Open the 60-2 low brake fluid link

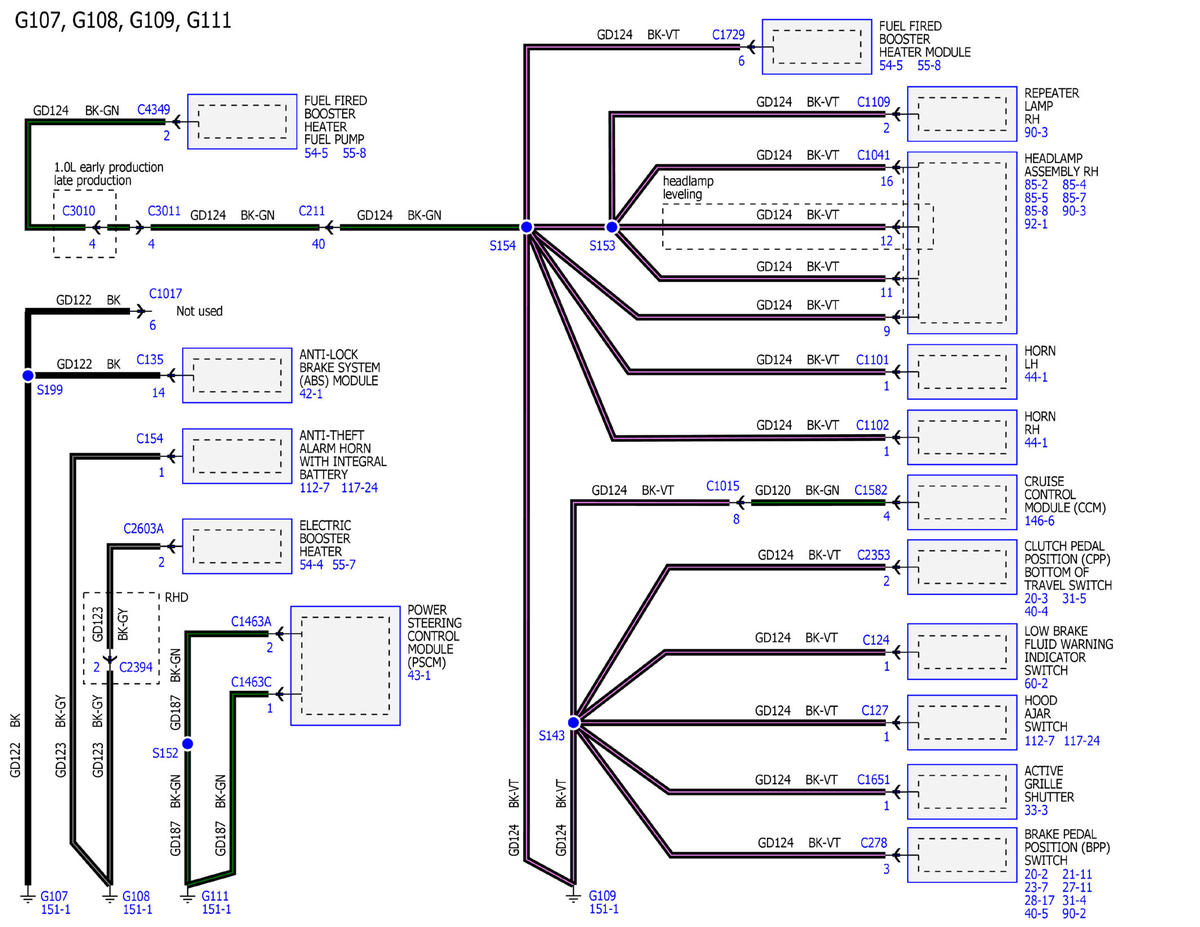[x=1036, y=684]
